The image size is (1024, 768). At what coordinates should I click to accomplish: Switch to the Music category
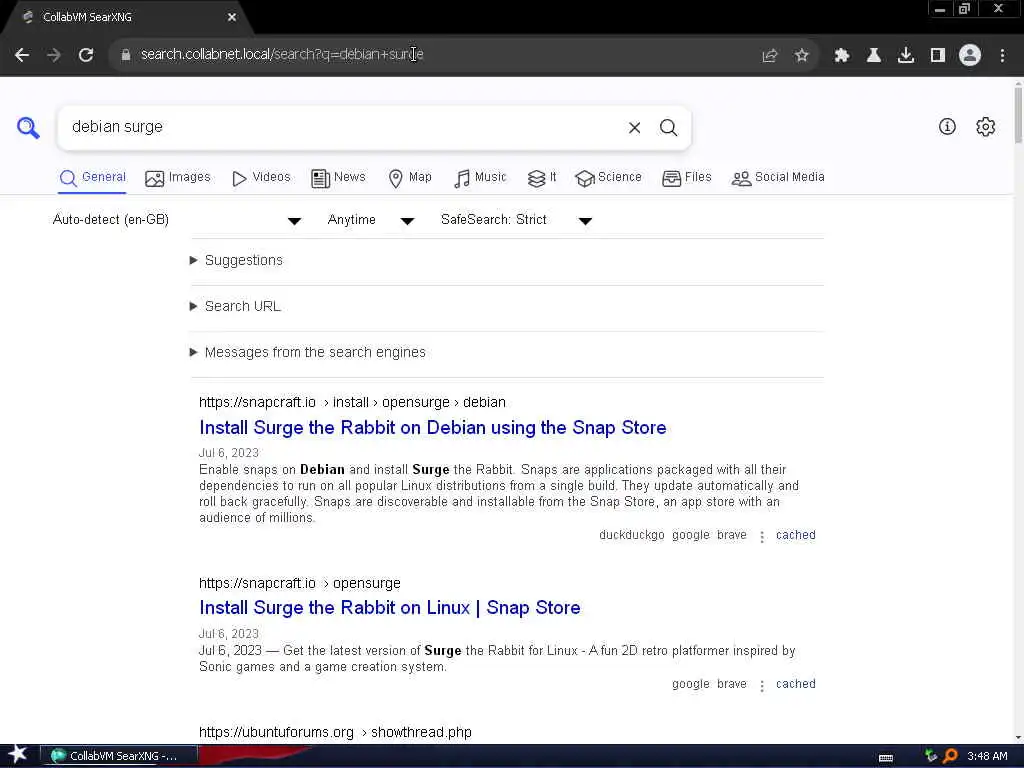(x=480, y=178)
